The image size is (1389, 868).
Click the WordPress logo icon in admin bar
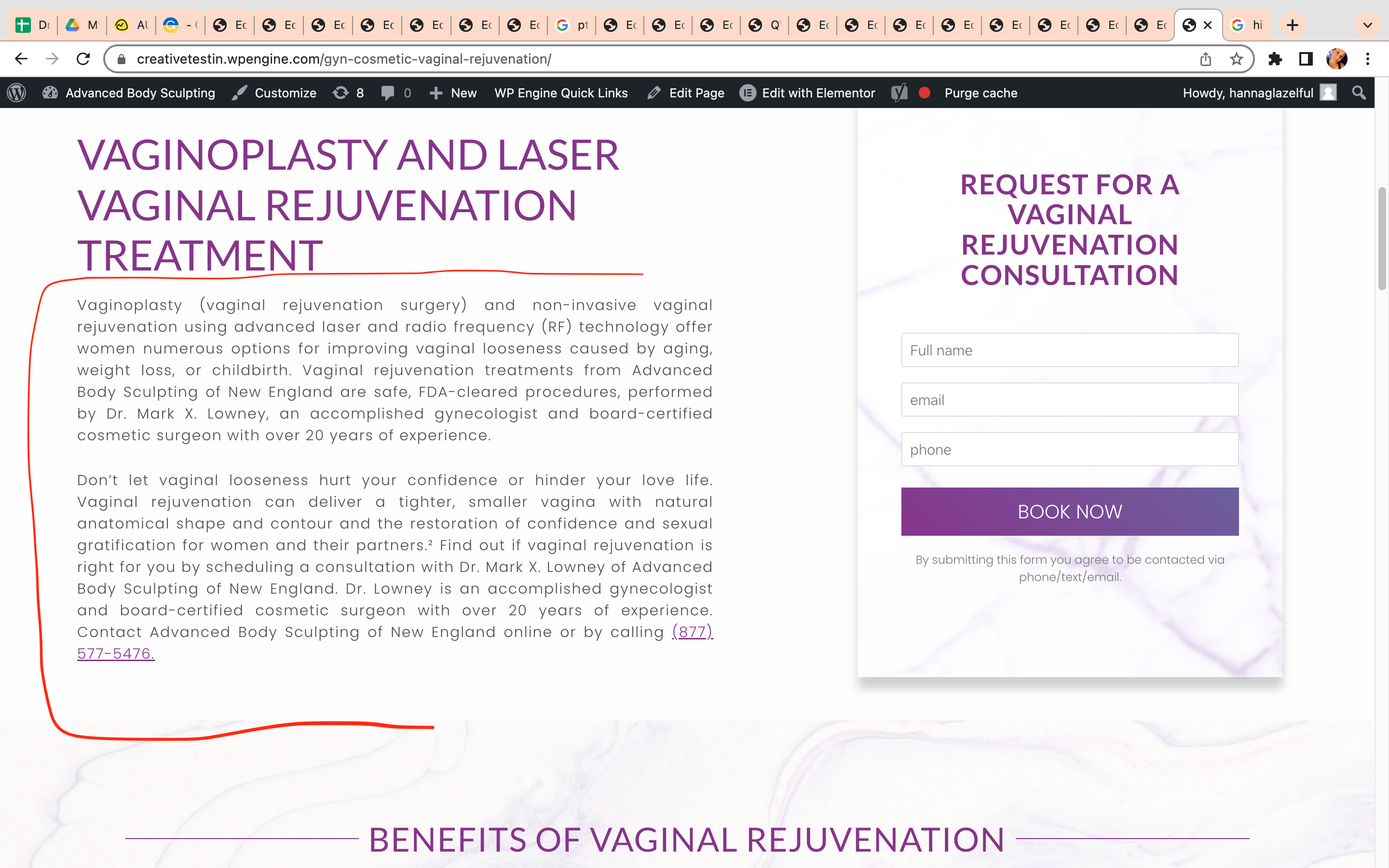click(17, 93)
